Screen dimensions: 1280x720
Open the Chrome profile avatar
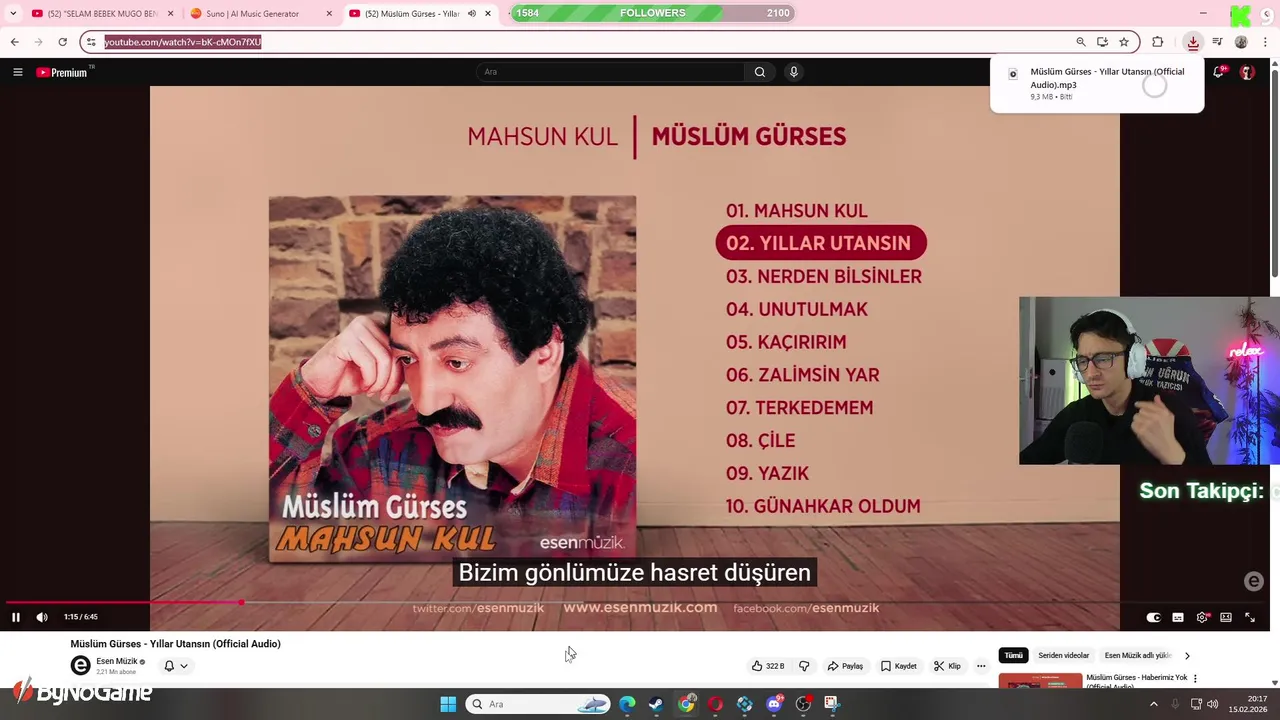[1241, 42]
